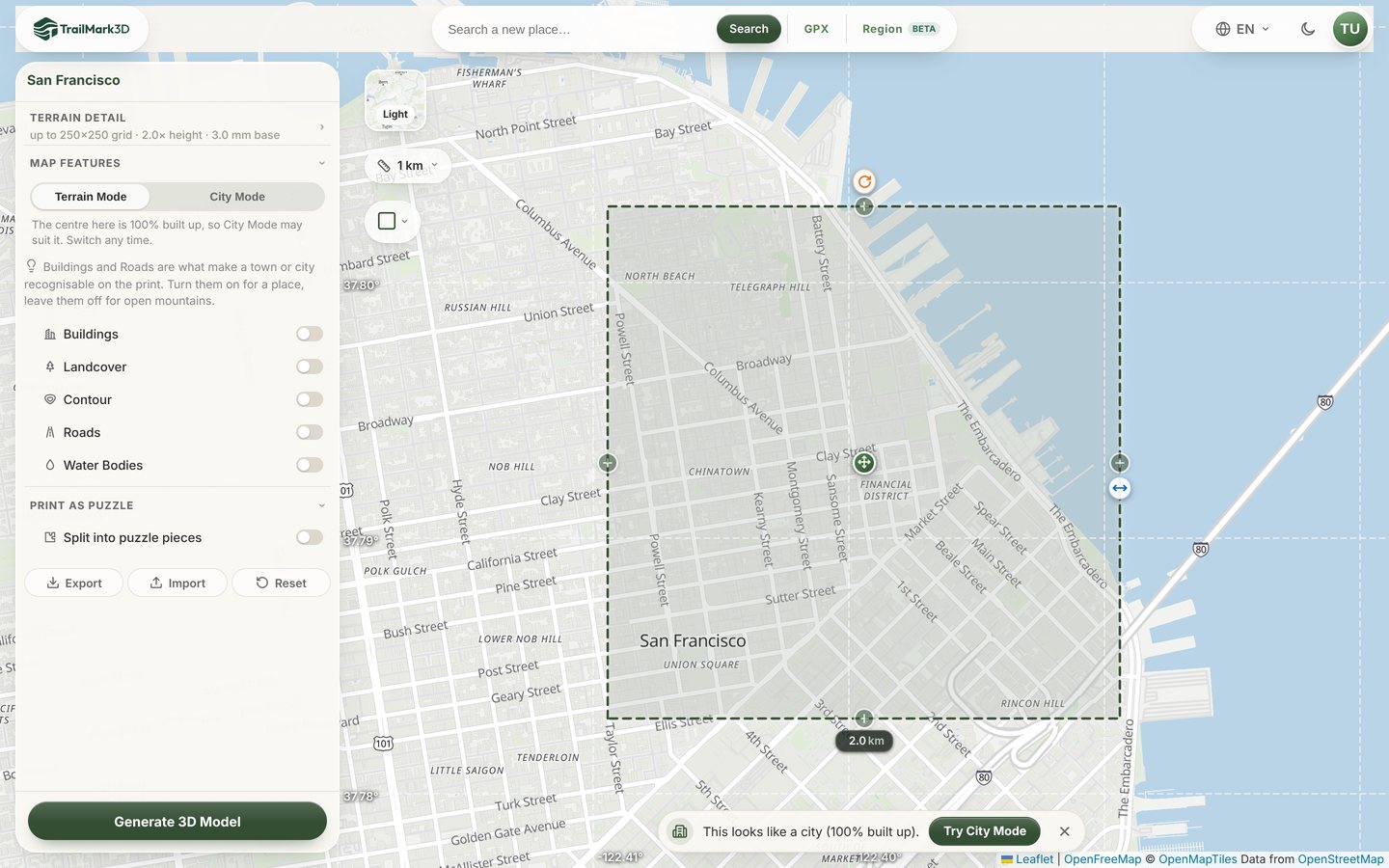Click the TrailMark3D logo
The width and height of the screenshot is (1389, 868).
click(82, 29)
